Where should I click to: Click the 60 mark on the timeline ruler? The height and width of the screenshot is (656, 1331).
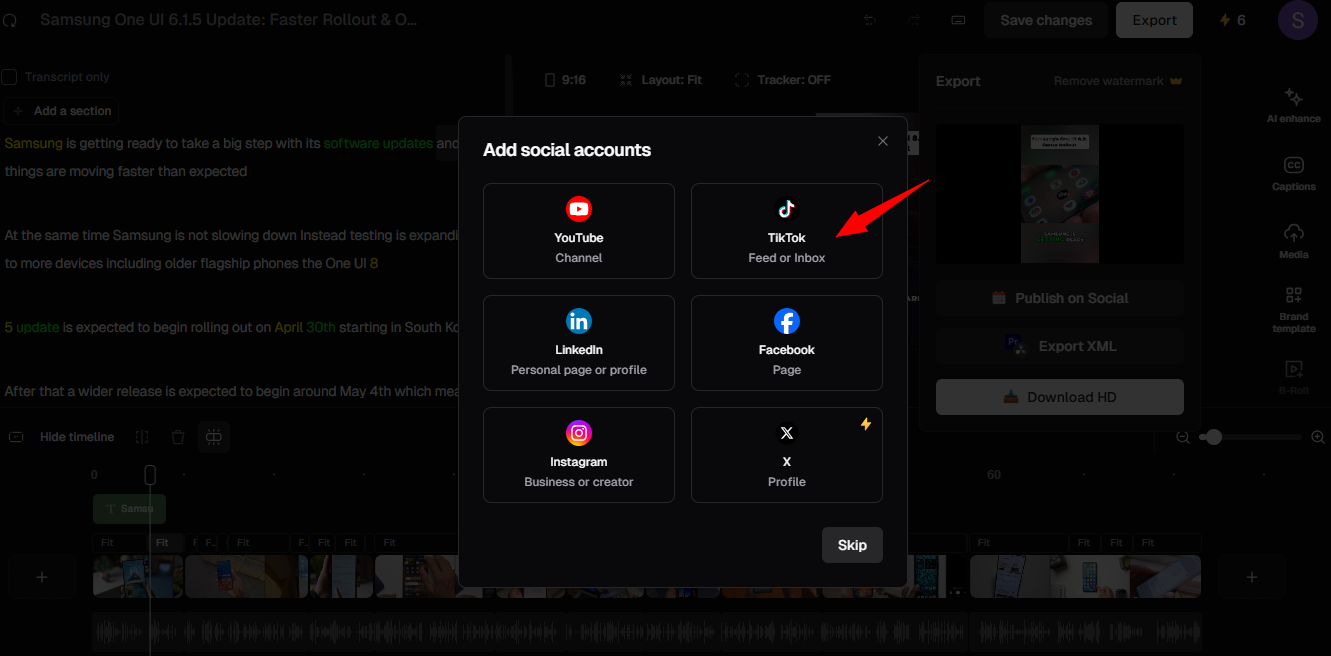coord(994,475)
